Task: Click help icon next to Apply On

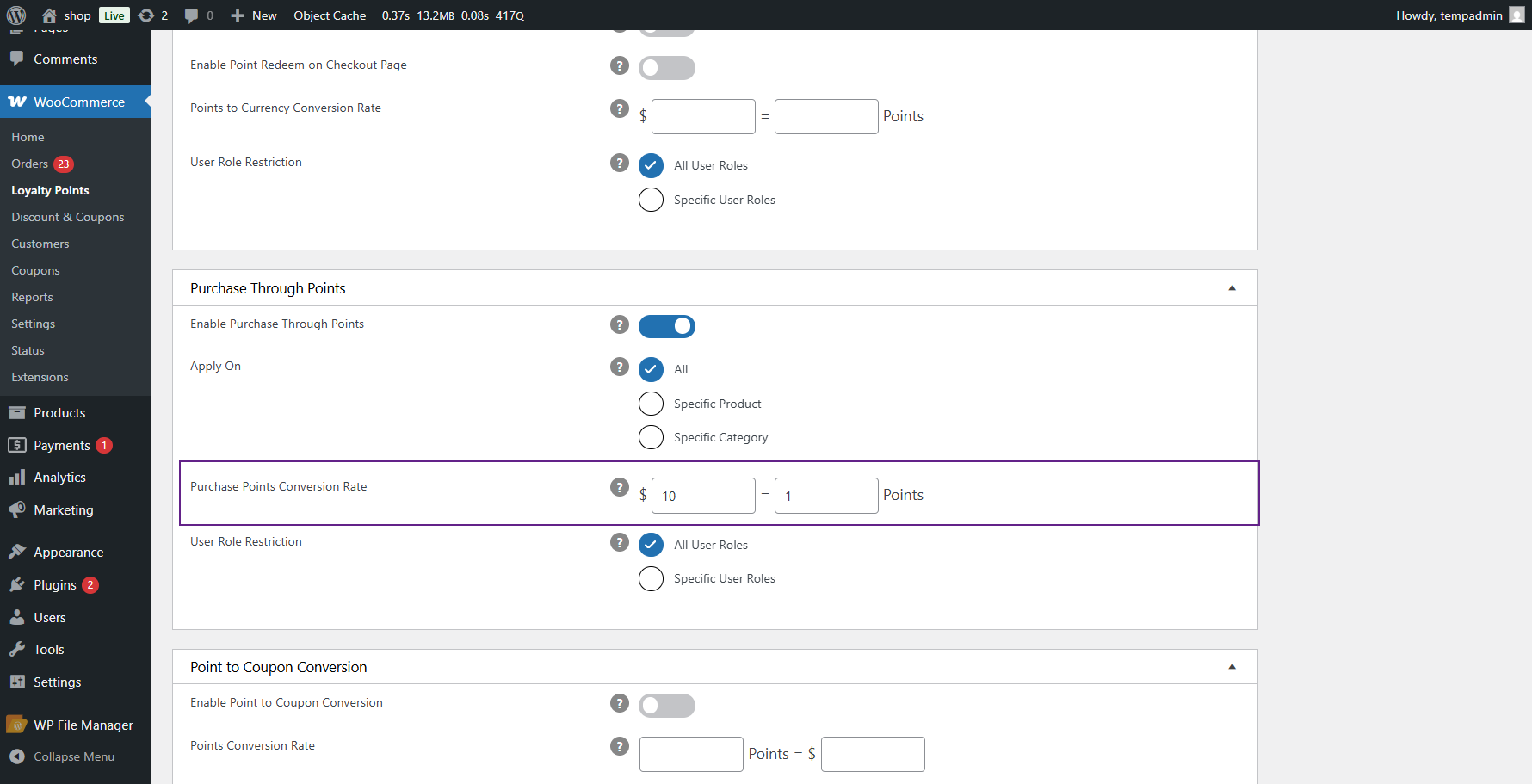Action: click(x=620, y=367)
